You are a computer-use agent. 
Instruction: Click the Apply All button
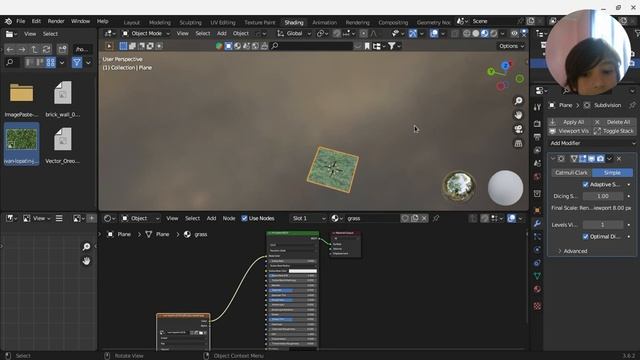[569, 122]
